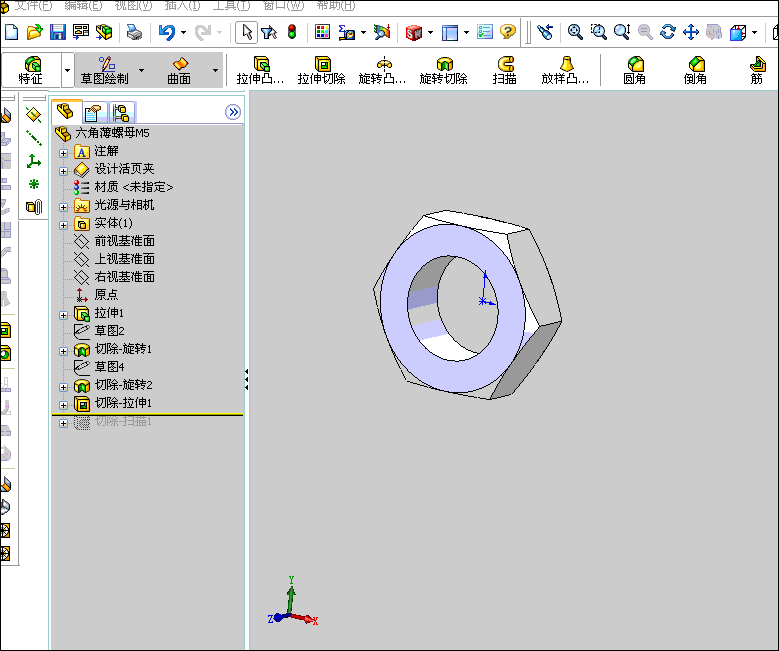The width and height of the screenshot is (779, 651).
Task: Click the panel expand double-chevron button
Action: coord(233,112)
